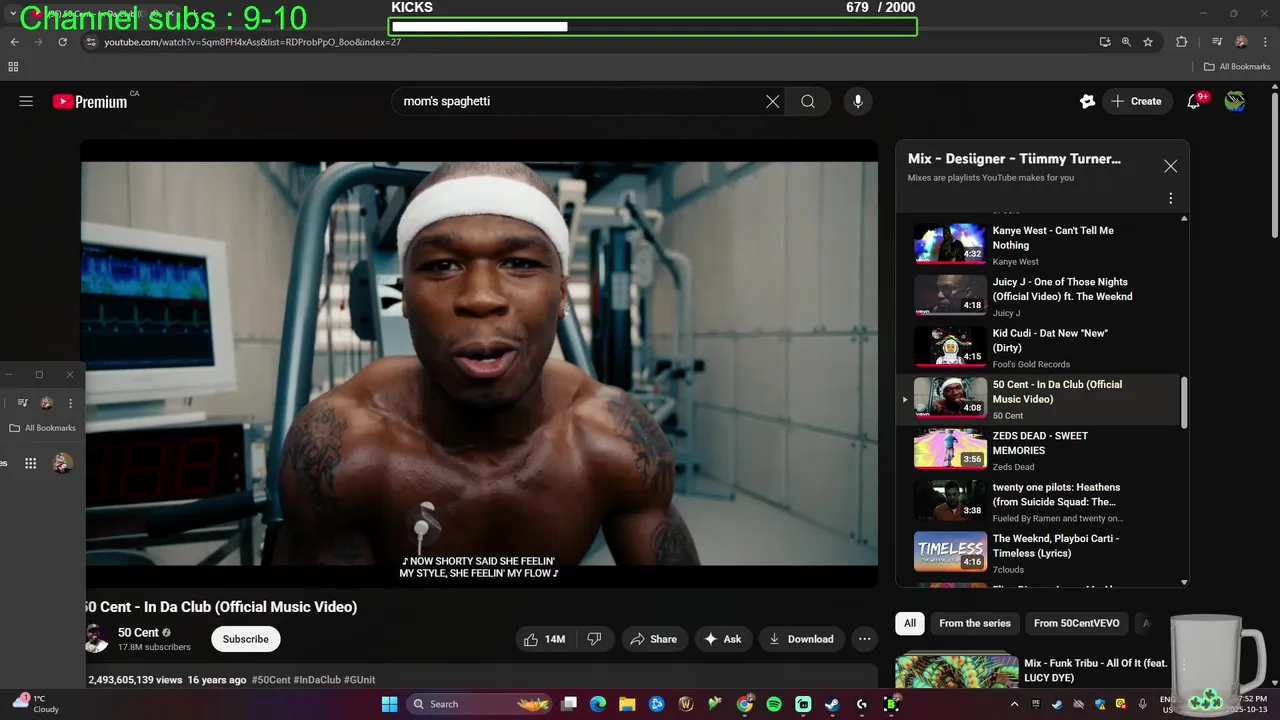Start voice search with microphone
This screenshot has height=720, width=1280.
(x=857, y=101)
